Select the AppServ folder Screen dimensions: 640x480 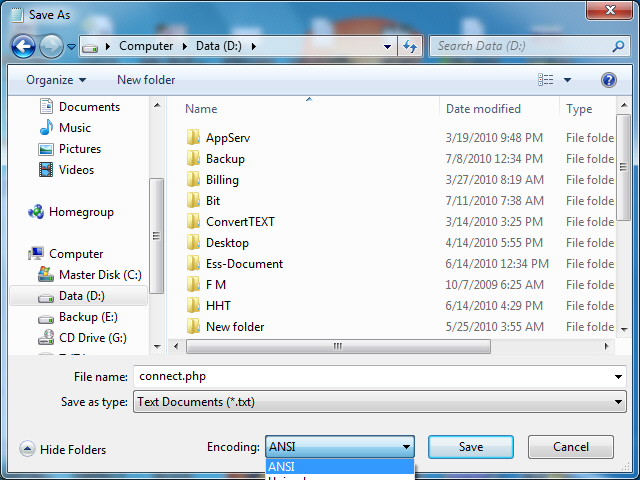219,138
